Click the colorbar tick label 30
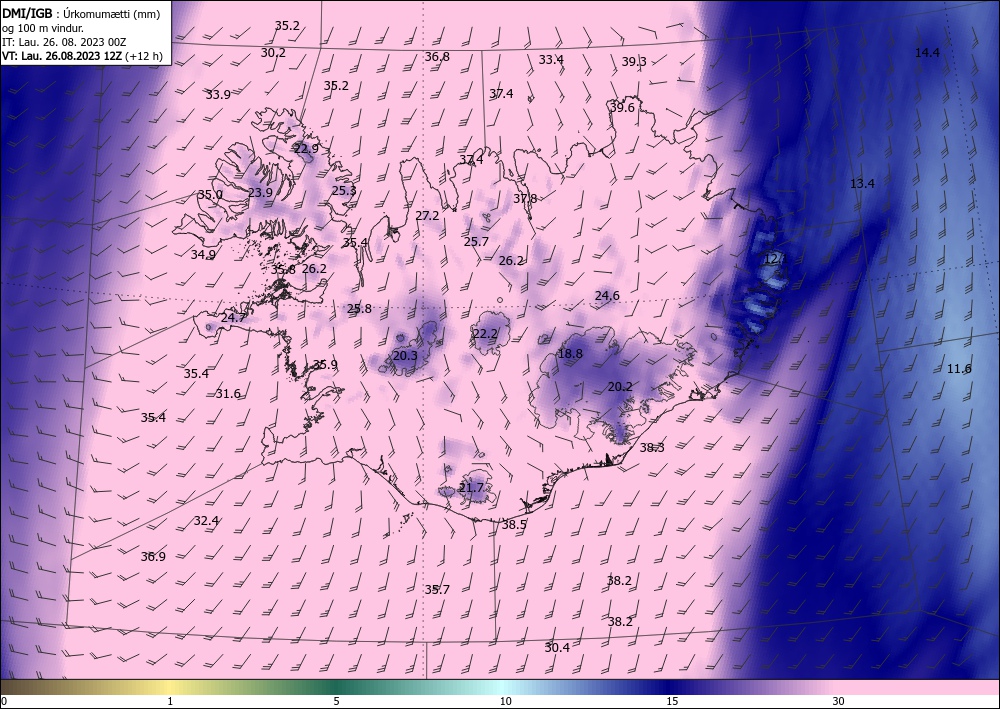1000x709 pixels. pos(839,701)
